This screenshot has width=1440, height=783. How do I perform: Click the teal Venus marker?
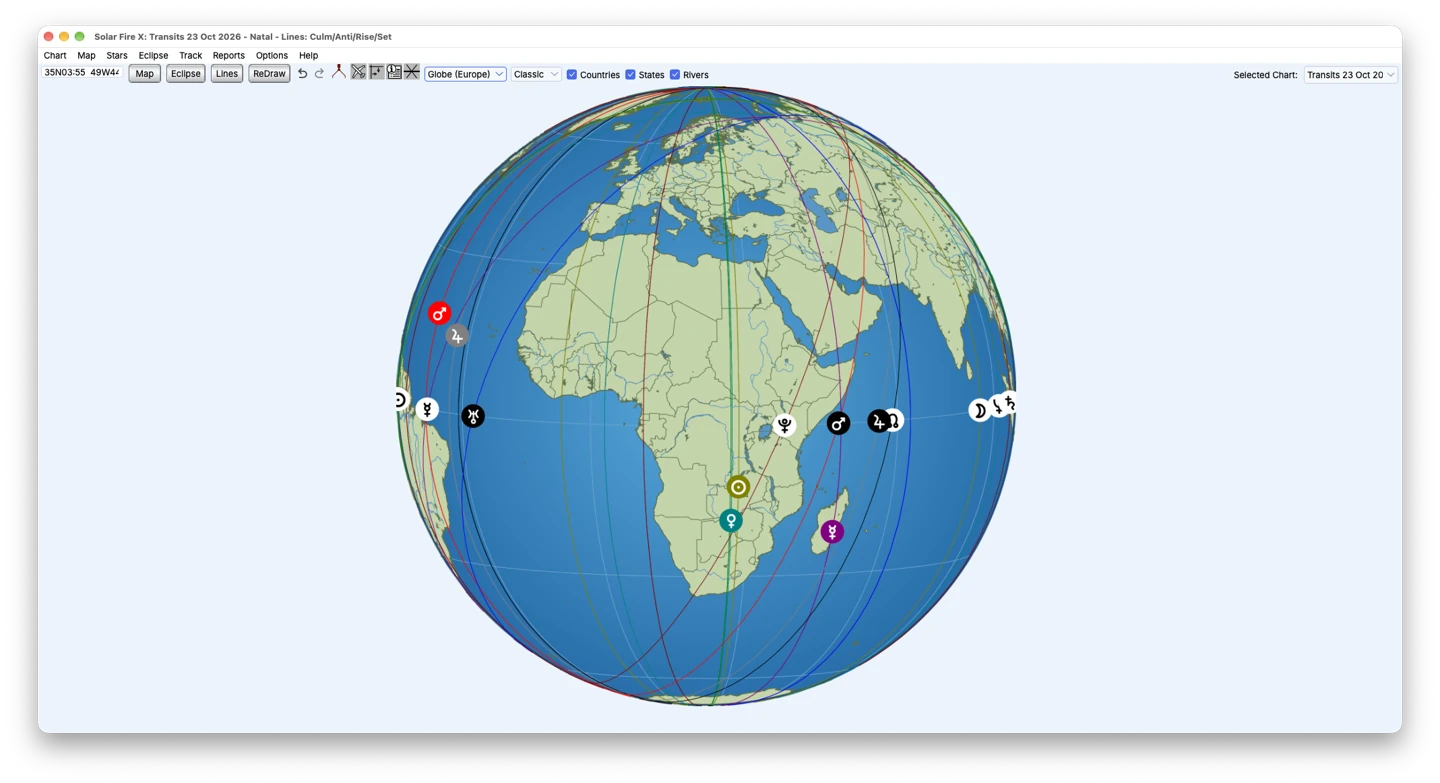731,521
